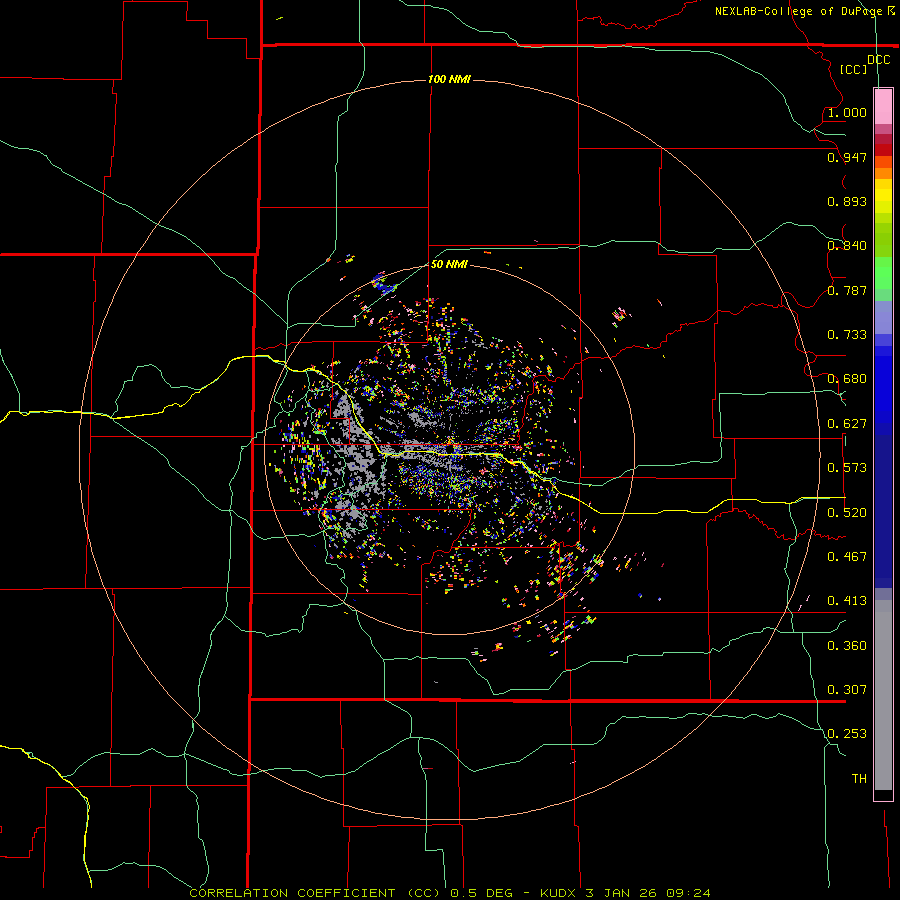Pick the lavender segment of the color bar
The image size is (900, 900).
883,317
